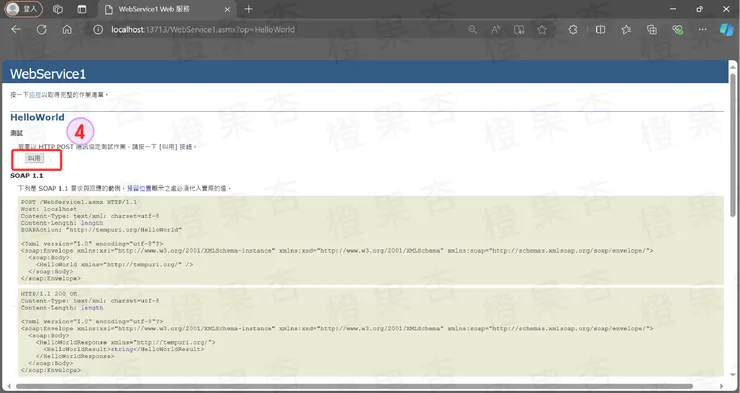
Task: Open the zoom magnifier icon in address bar
Action: [472, 30]
